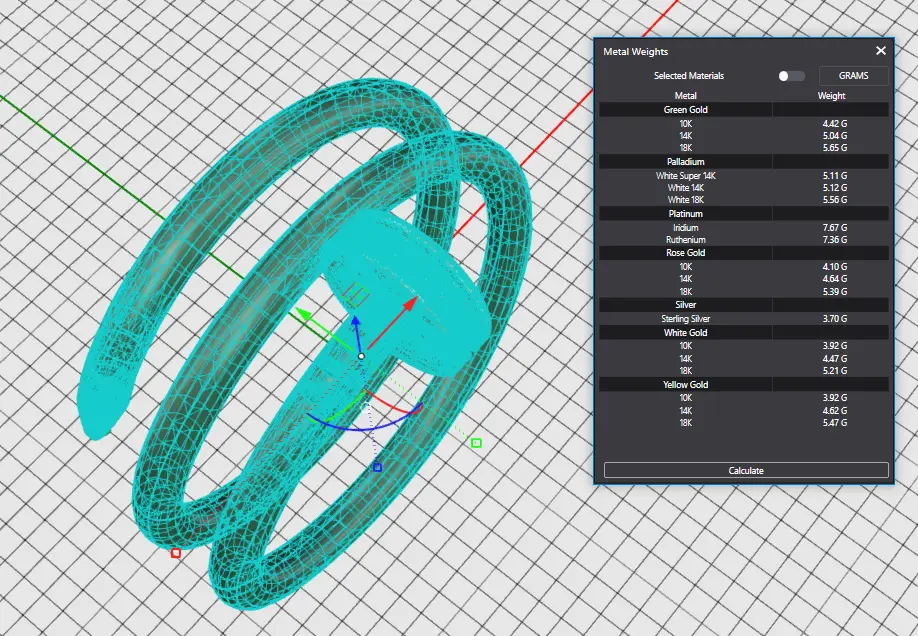Collapse the Platinum category header

coord(685,214)
